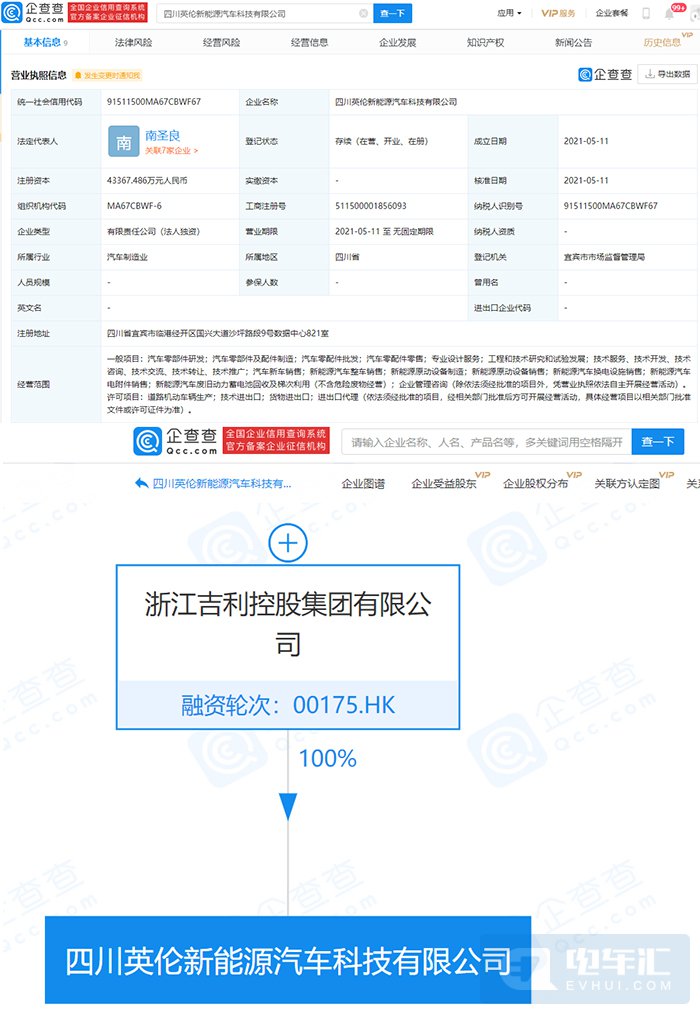Open 关联7家企业 link
This screenshot has width=700, height=1014.
171,150
